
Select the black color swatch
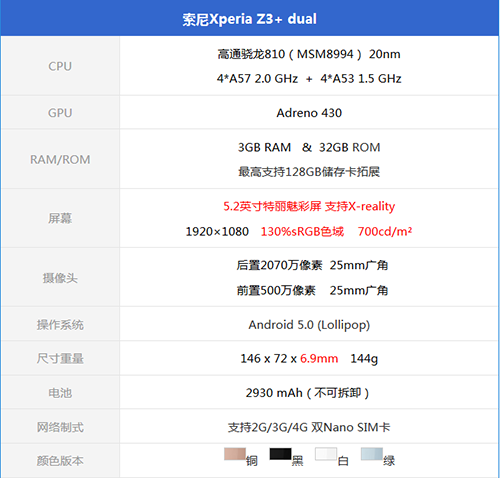[280, 454]
